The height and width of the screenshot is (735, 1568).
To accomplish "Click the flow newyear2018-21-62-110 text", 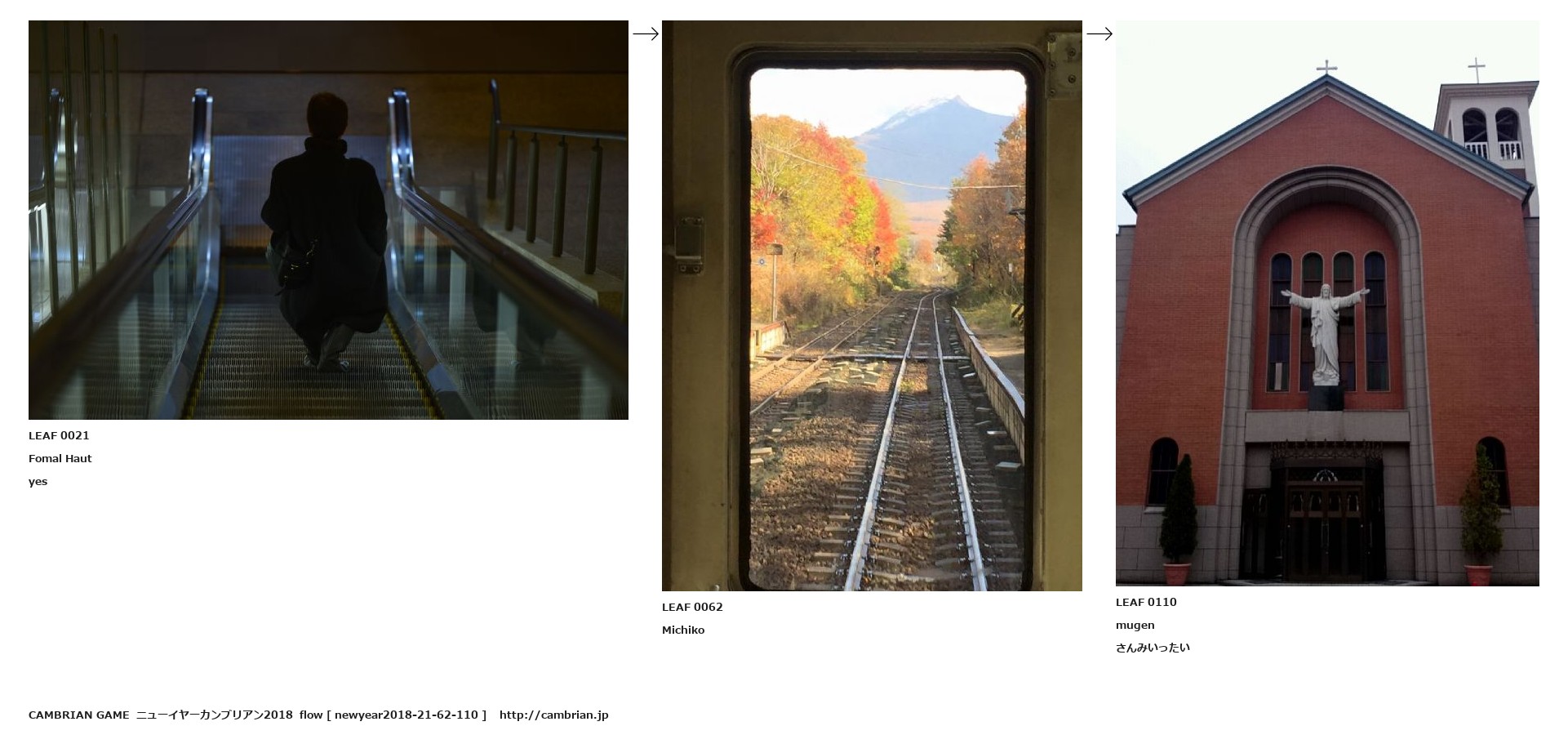I will pos(393,715).
